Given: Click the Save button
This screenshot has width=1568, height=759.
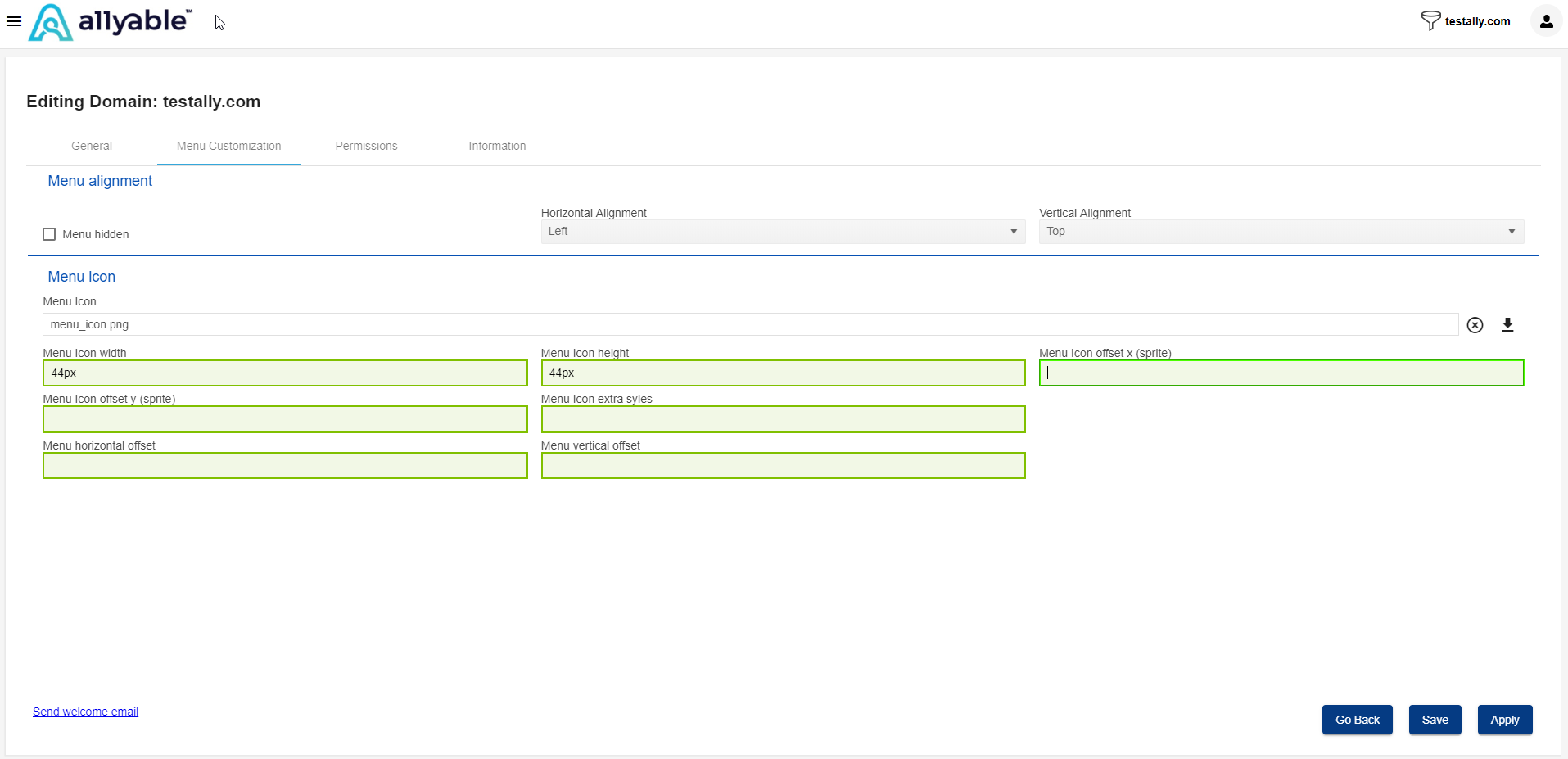Looking at the screenshot, I should coord(1435,720).
